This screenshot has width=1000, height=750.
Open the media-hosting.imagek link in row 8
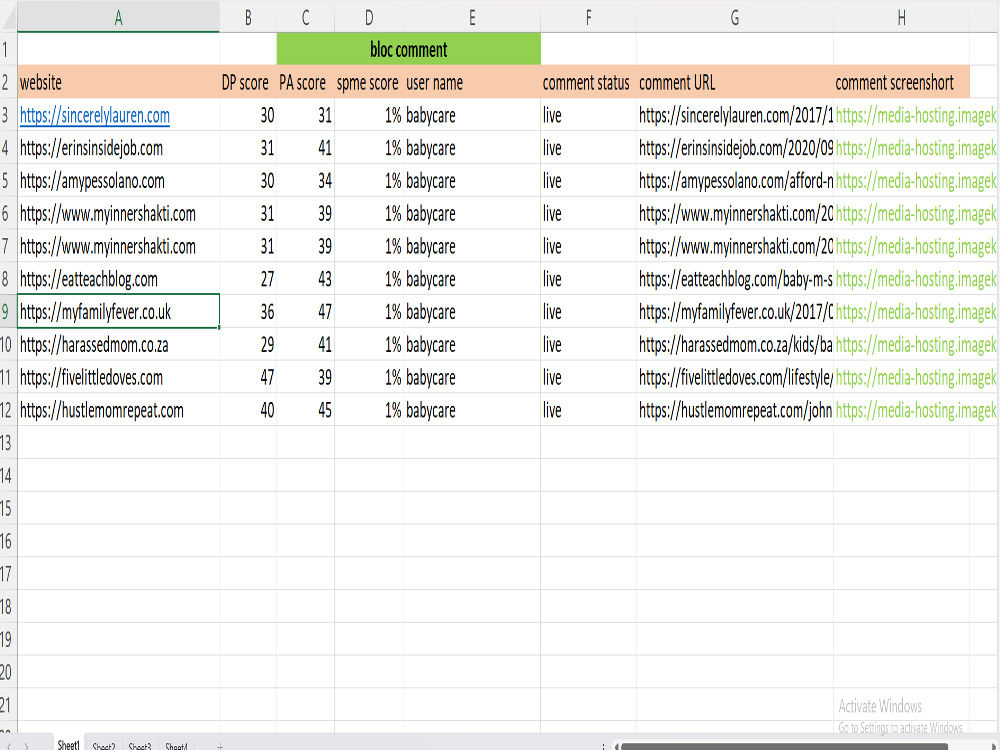(x=916, y=279)
